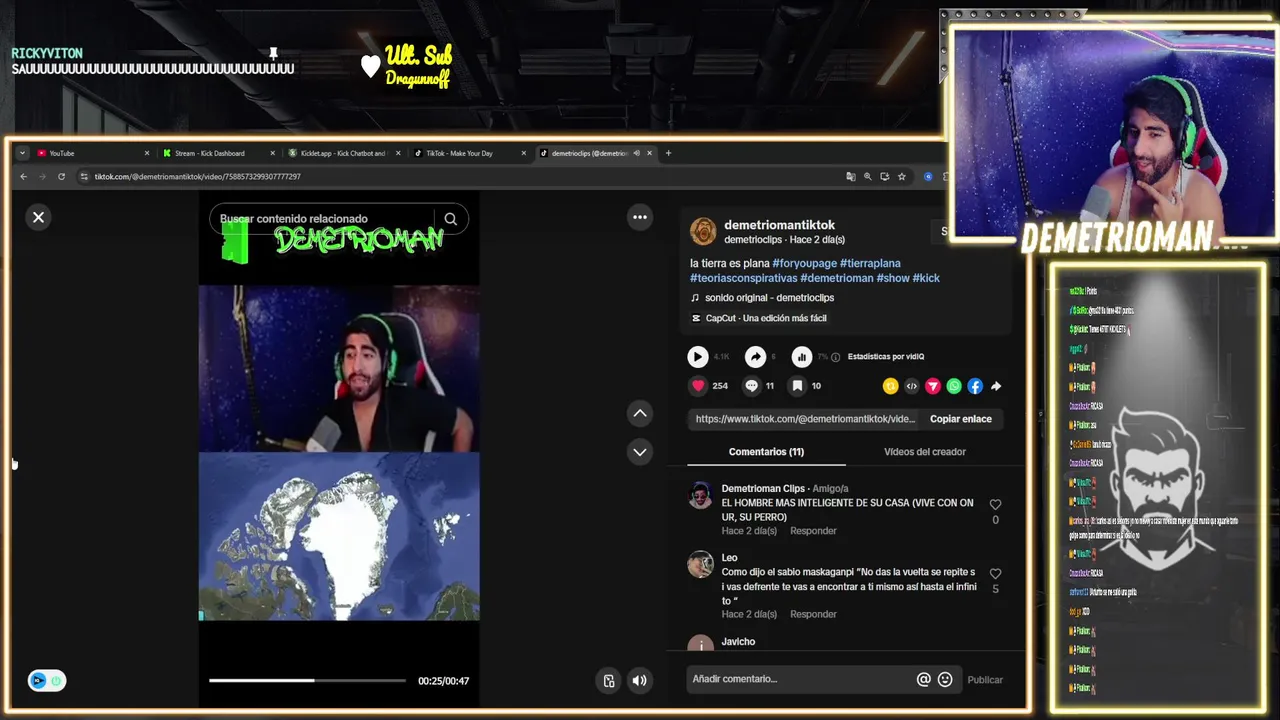Open the #tierraplana hashtag
This screenshot has height=720, width=1280.
point(870,263)
